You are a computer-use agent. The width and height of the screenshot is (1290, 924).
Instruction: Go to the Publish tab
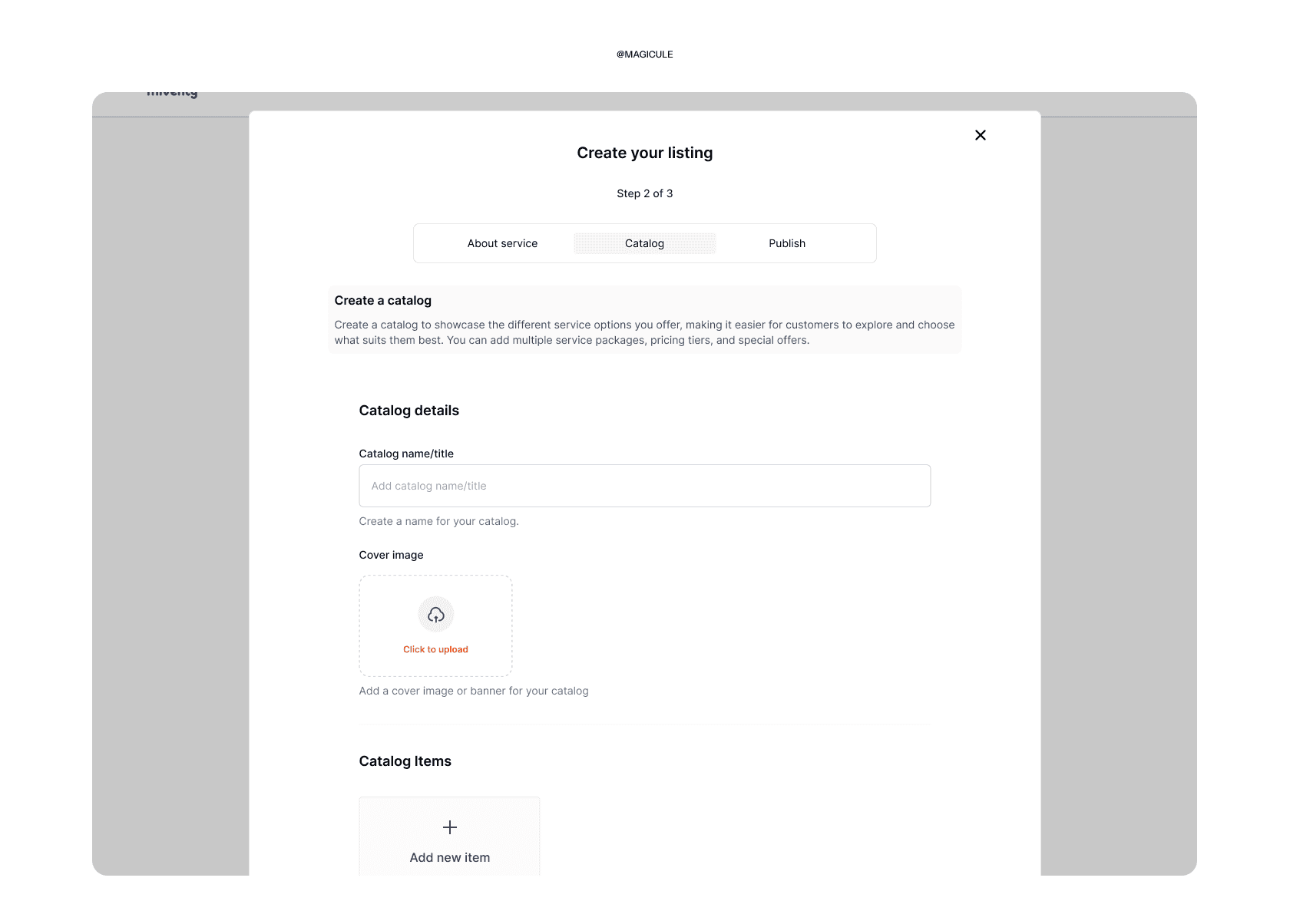pos(787,243)
